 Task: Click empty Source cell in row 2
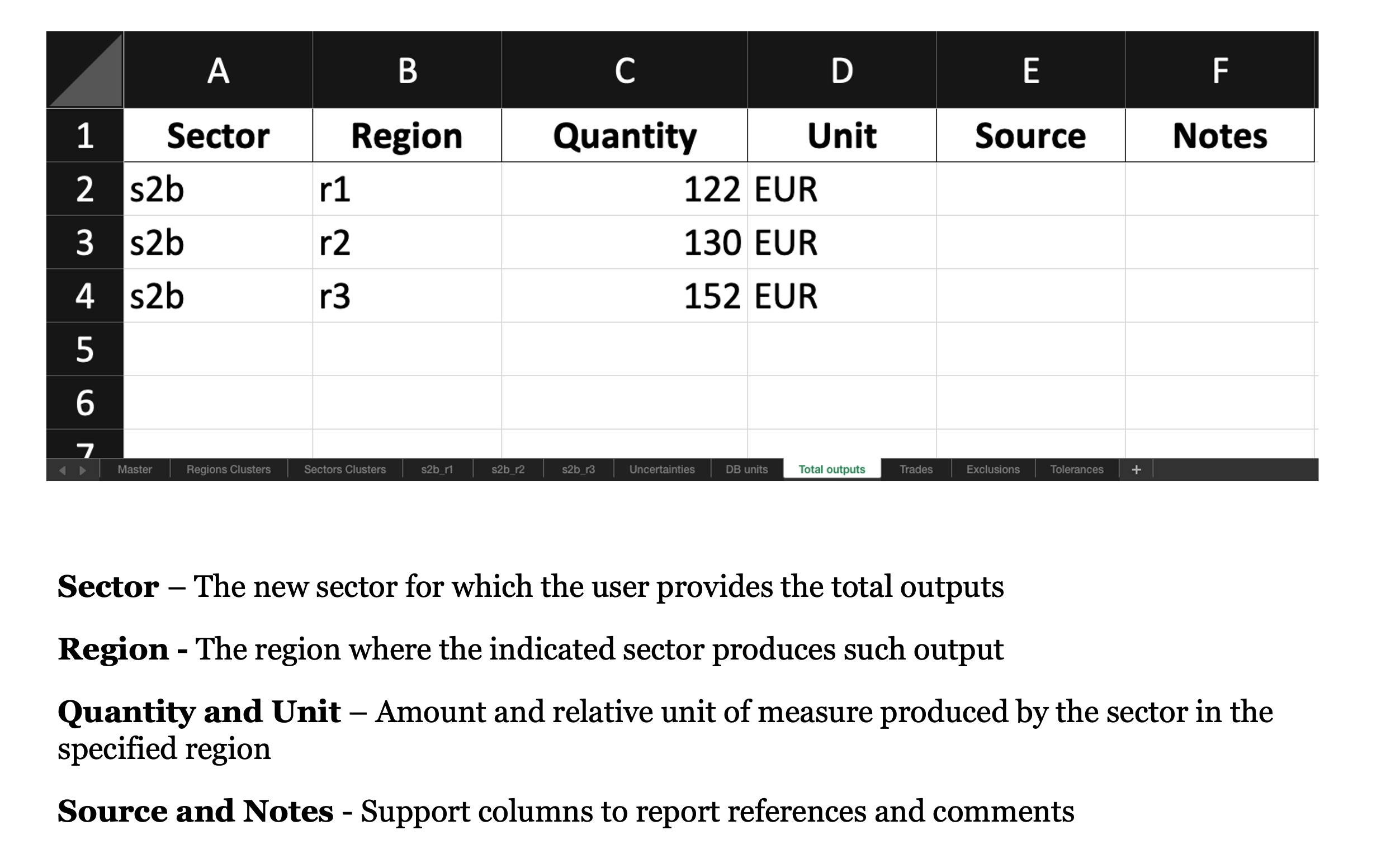1030,189
